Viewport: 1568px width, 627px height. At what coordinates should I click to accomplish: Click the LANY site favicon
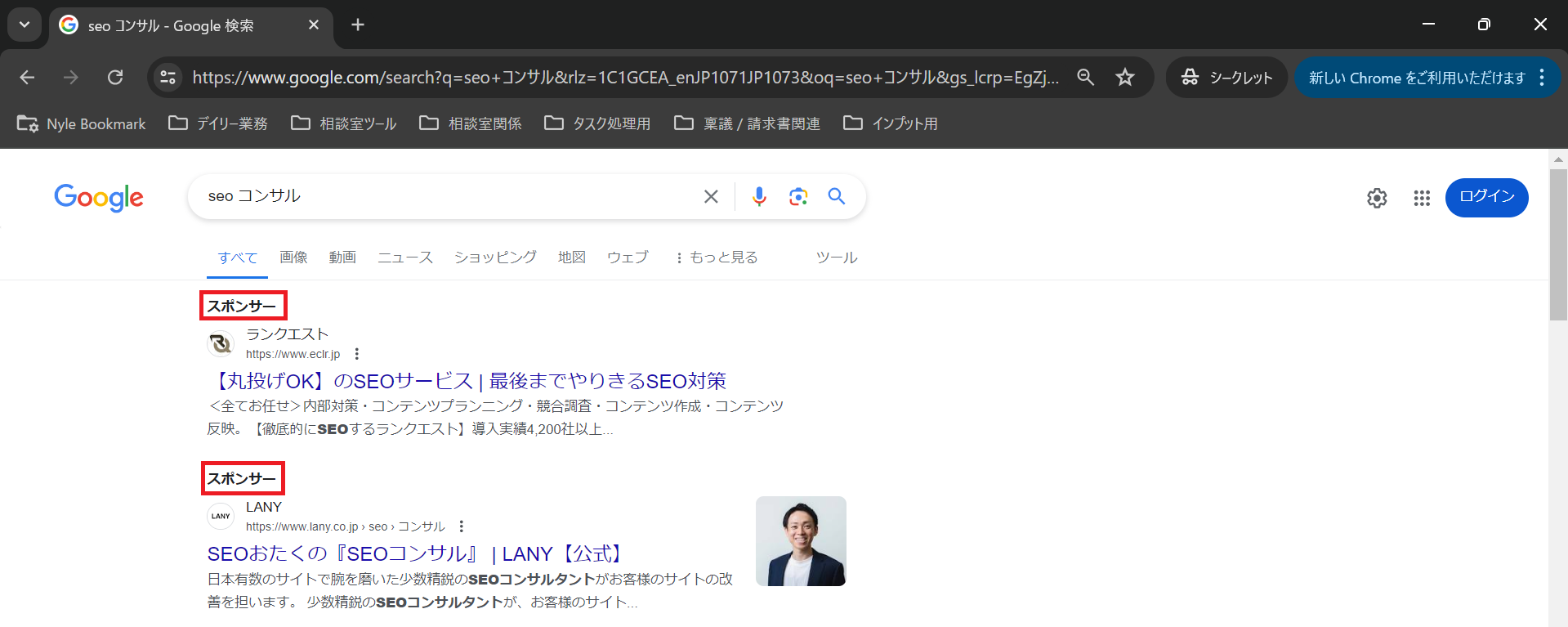point(221,516)
